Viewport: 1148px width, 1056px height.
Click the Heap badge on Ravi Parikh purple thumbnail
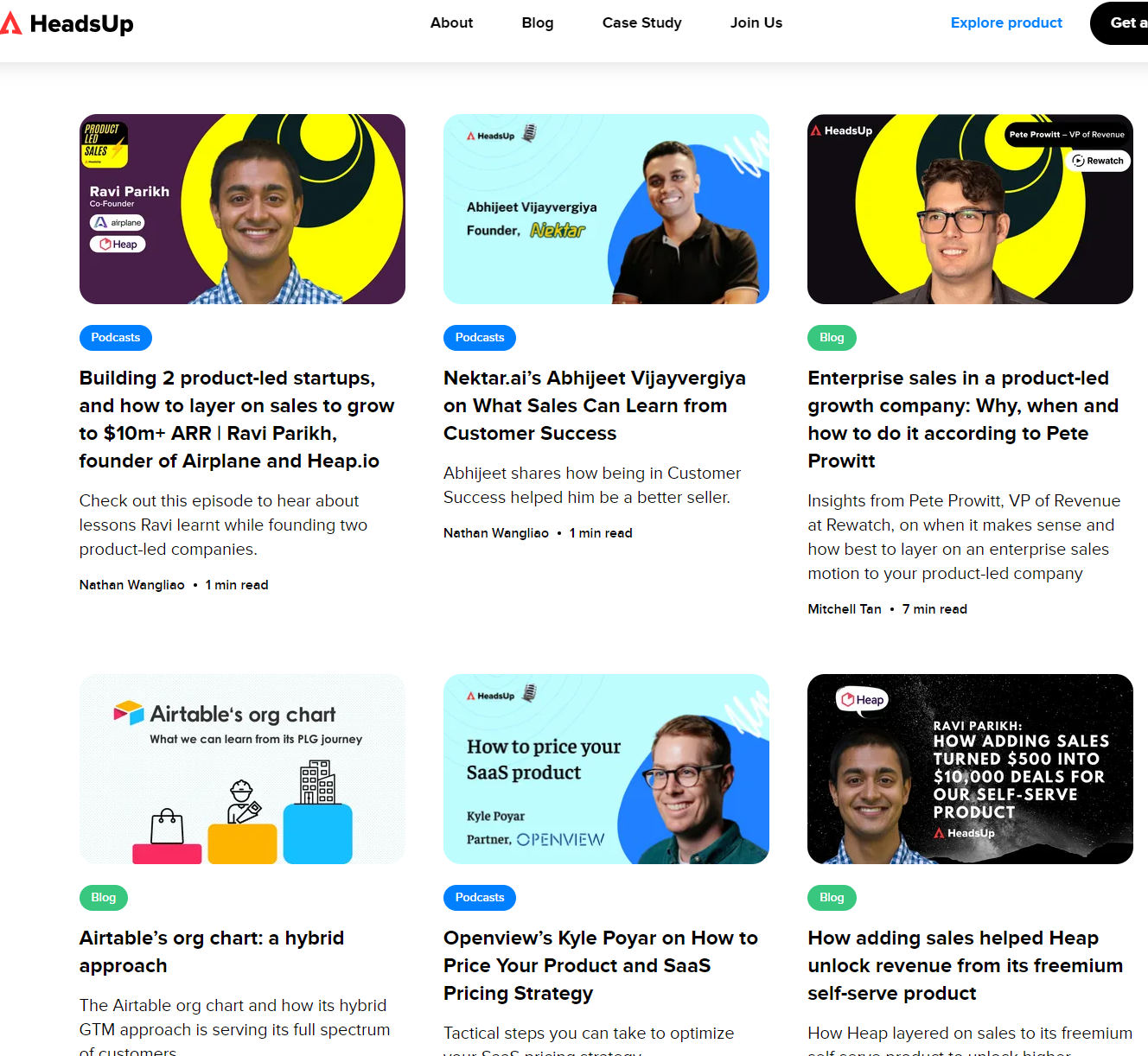[x=118, y=245]
